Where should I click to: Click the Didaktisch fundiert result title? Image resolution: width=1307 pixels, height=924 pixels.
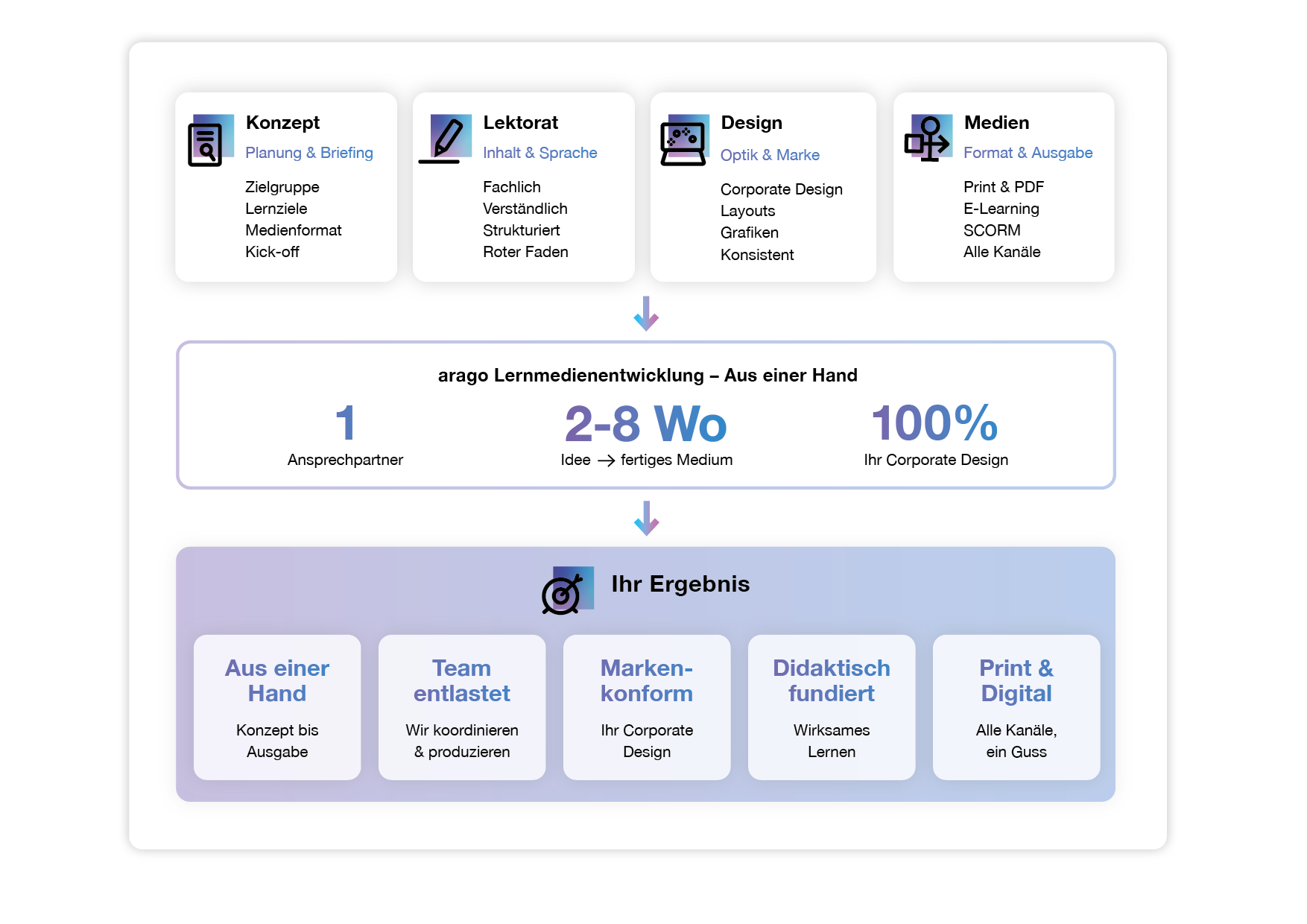click(x=832, y=681)
